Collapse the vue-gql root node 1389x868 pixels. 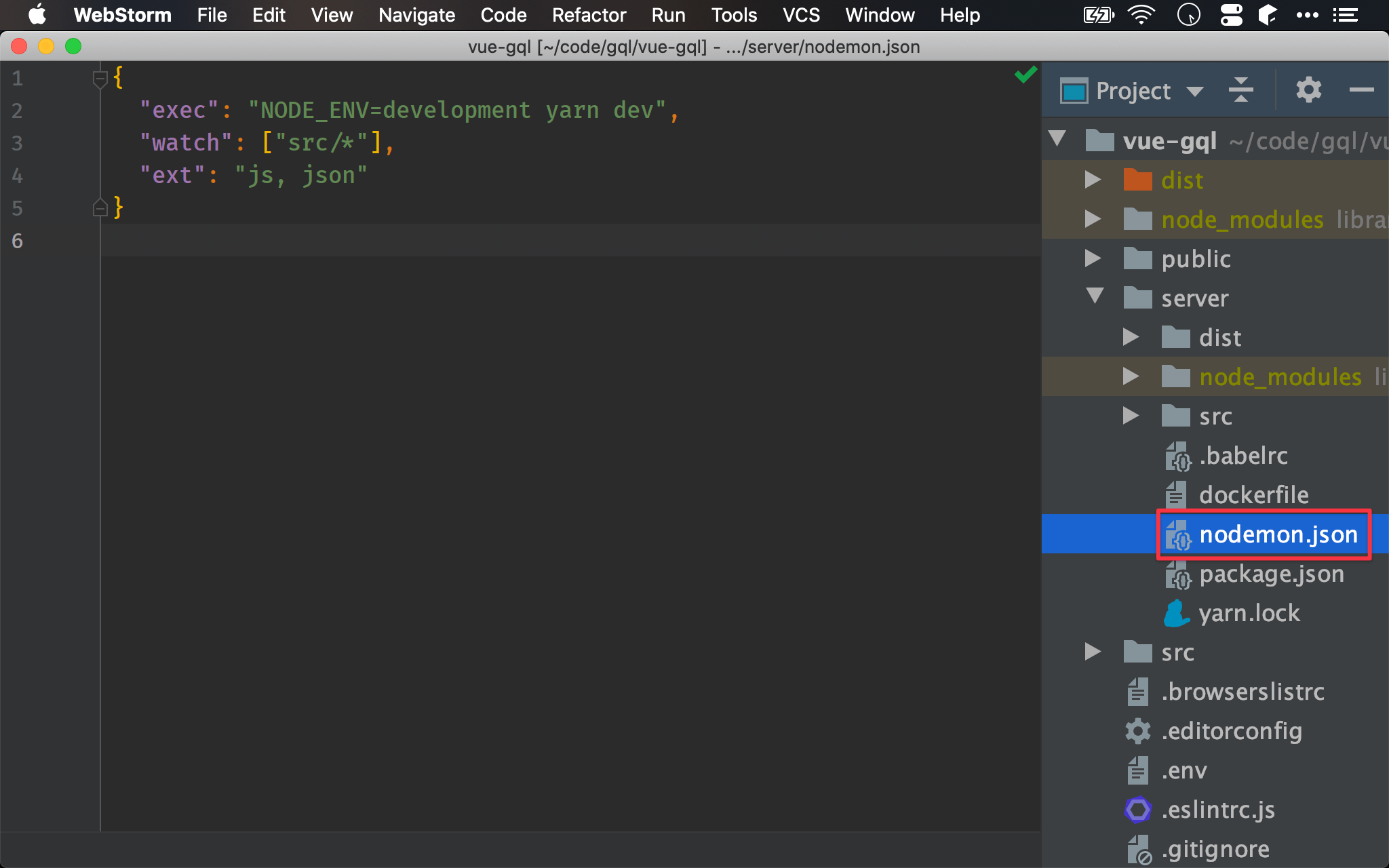(1057, 139)
